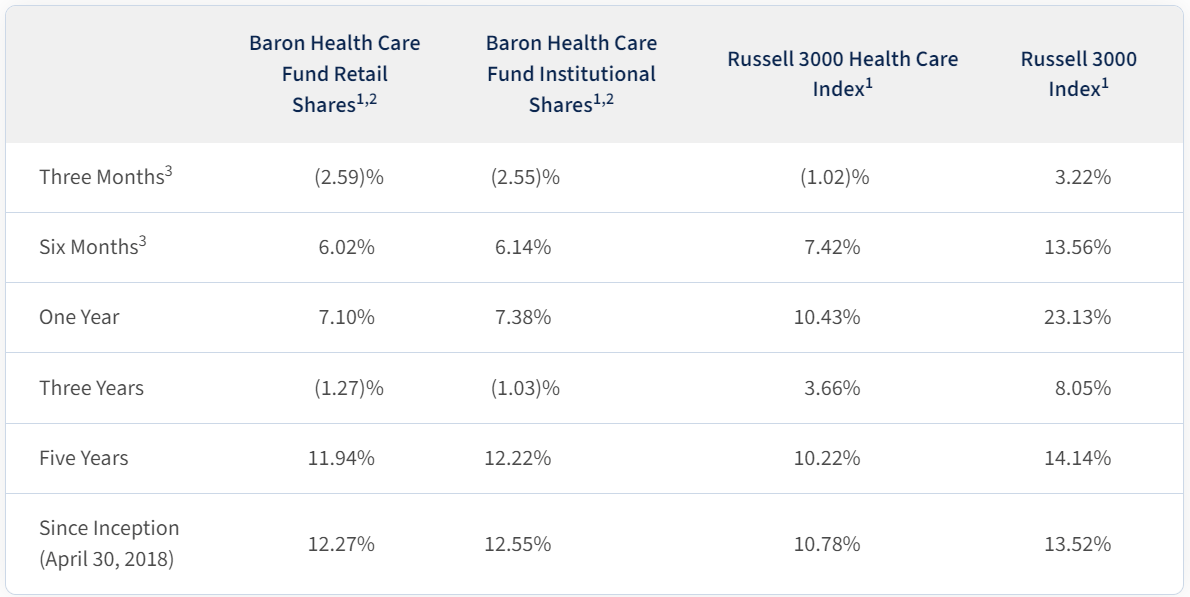
Task: Click the Baron Health Care Fund Retail Shares header
Action: tap(334, 74)
